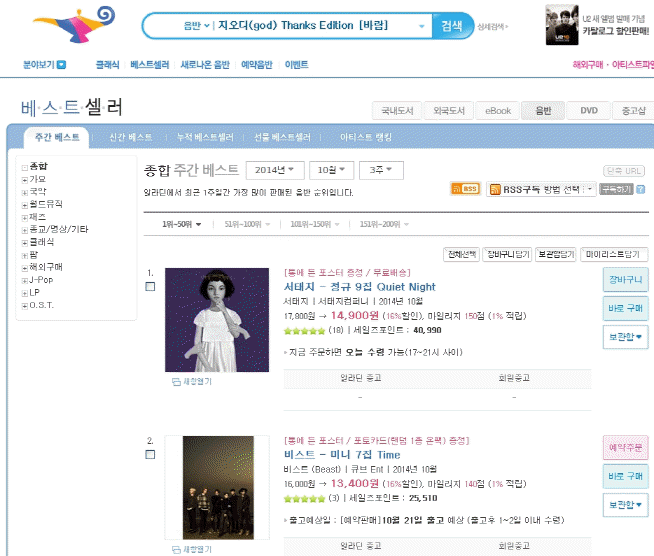Select 월드뮤직 in the category tree
654x556 pixels.
pyautogui.click(x=46, y=204)
